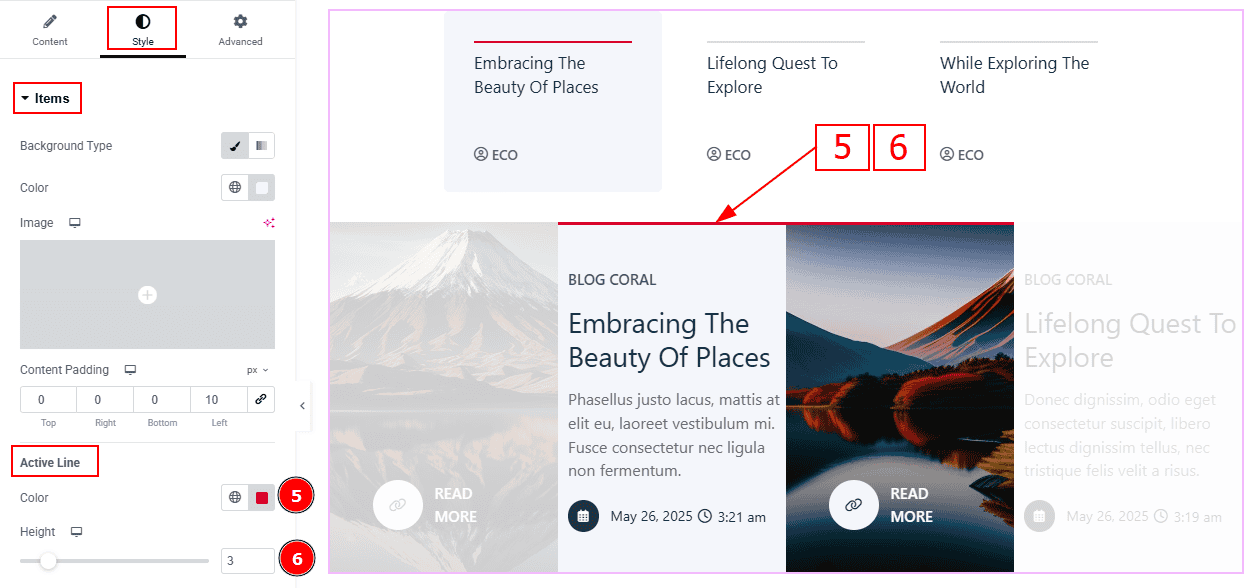The width and height of the screenshot is (1253, 588).
Task: Select gradient background type icon
Action: point(261,146)
